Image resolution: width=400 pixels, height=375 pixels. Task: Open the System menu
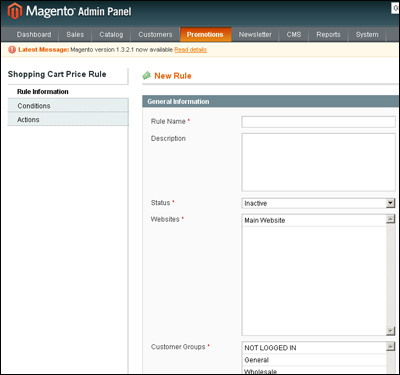(x=367, y=35)
